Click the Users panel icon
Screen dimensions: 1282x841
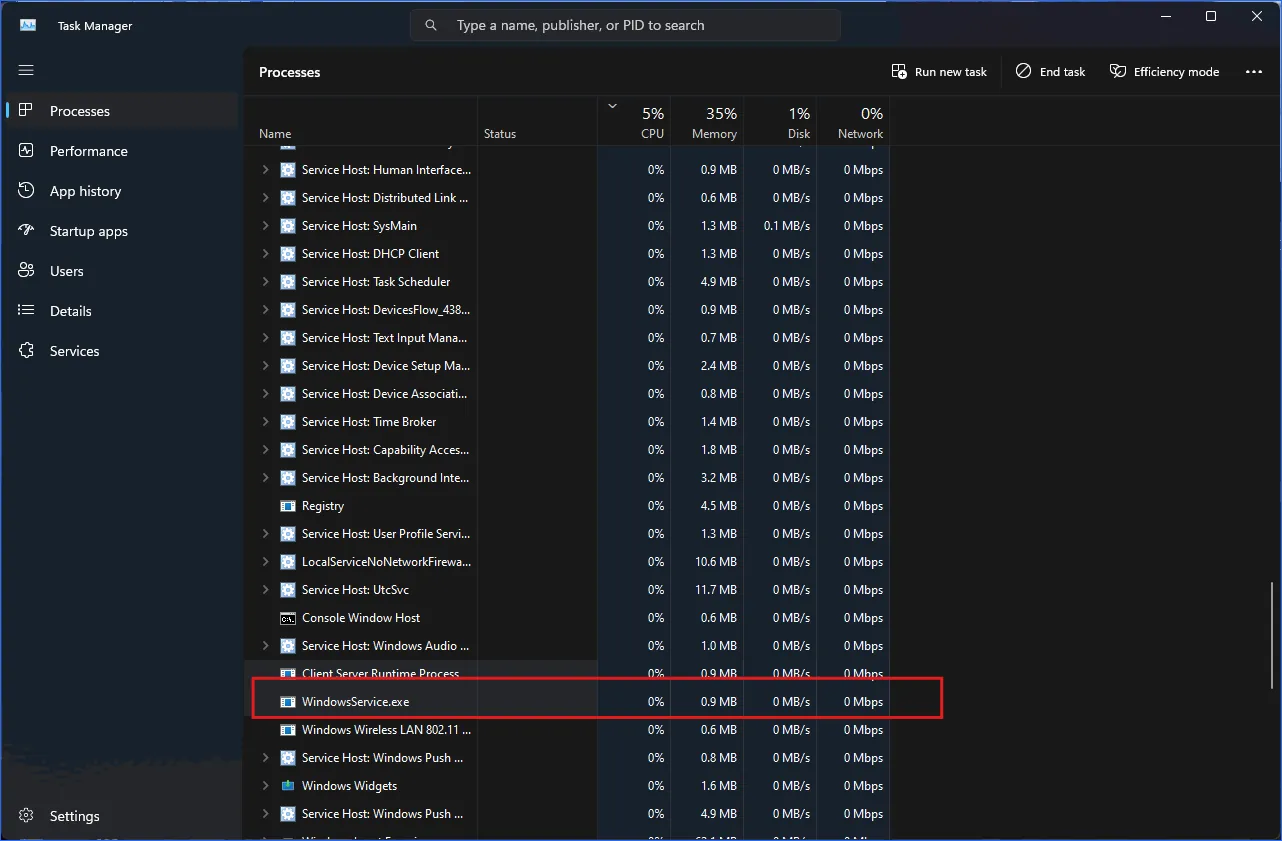click(25, 270)
